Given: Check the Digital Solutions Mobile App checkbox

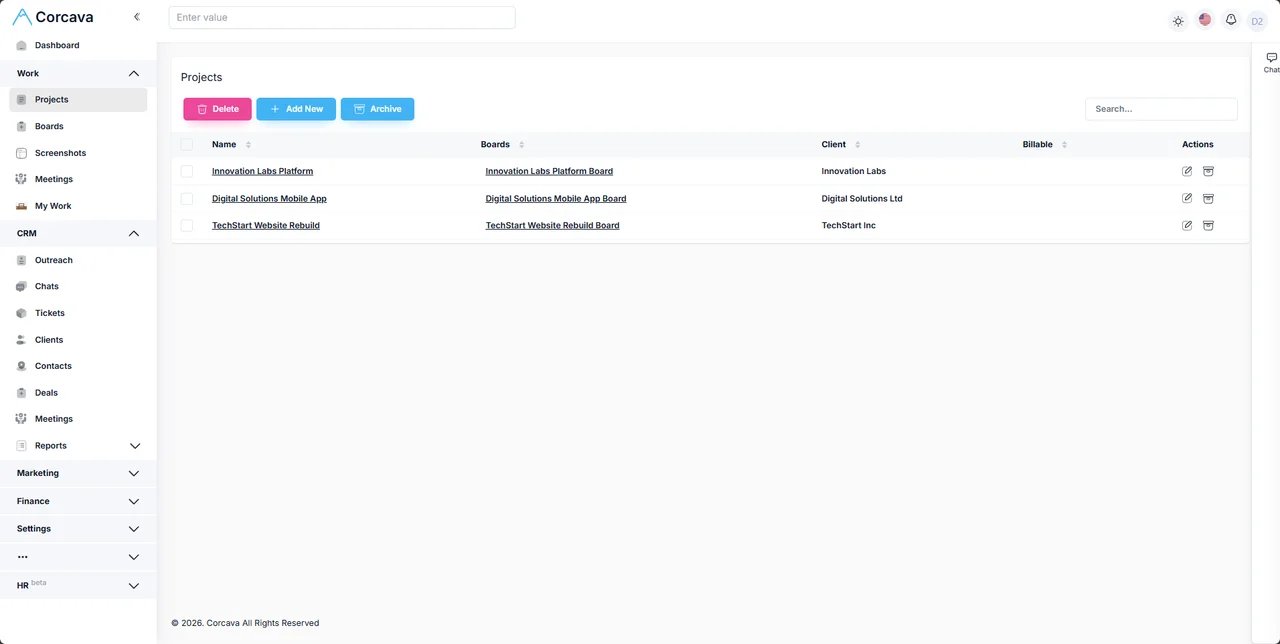Looking at the screenshot, I should point(187,198).
